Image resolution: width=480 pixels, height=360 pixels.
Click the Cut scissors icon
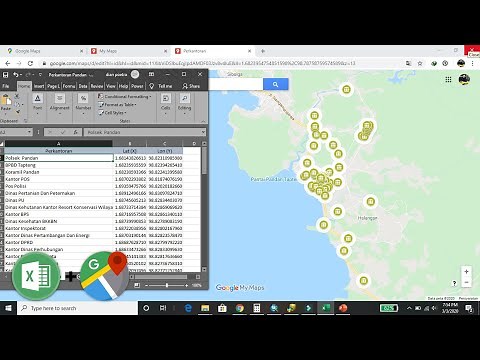pos(17,96)
